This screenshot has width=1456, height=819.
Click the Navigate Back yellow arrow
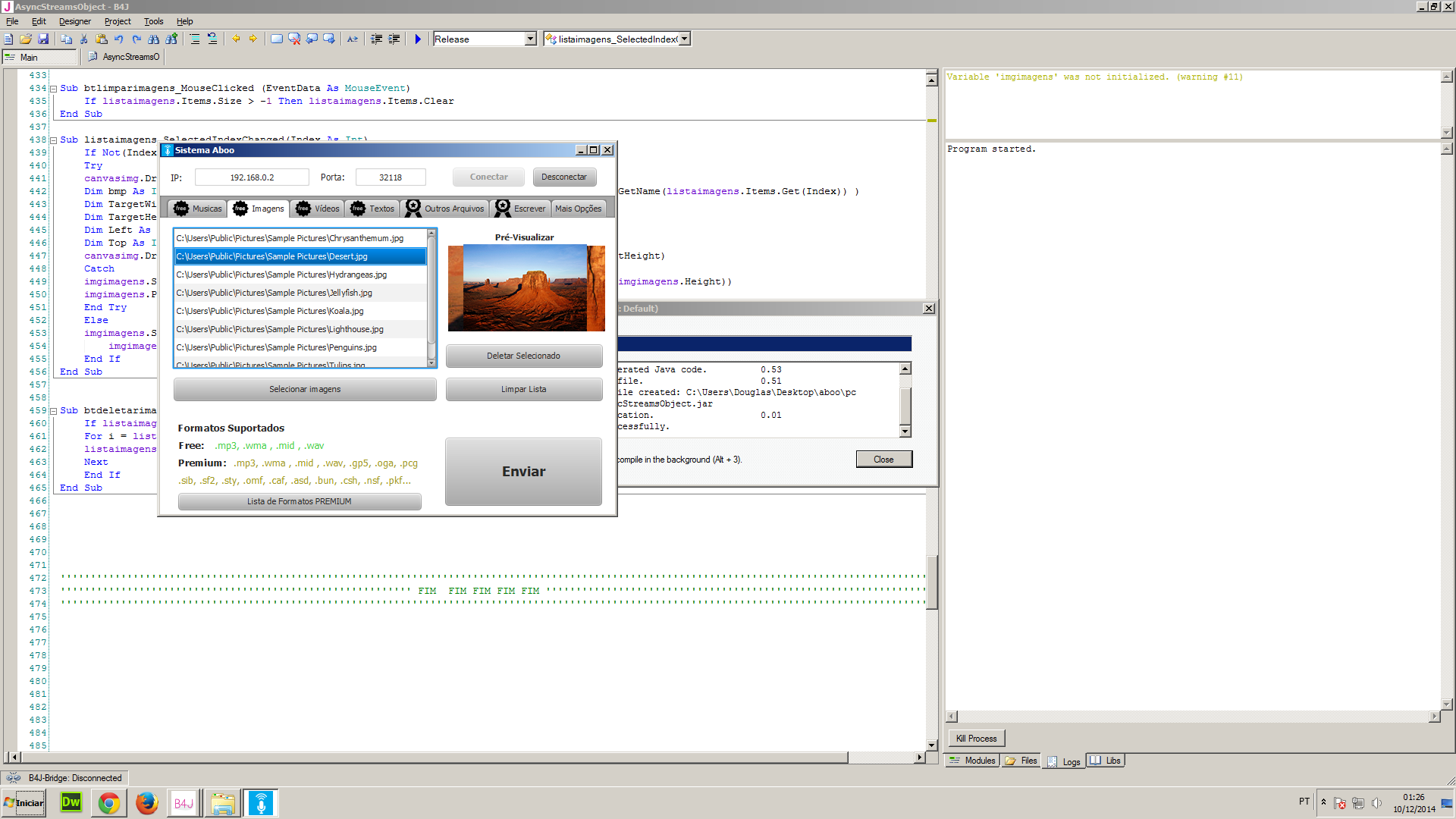click(x=236, y=39)
